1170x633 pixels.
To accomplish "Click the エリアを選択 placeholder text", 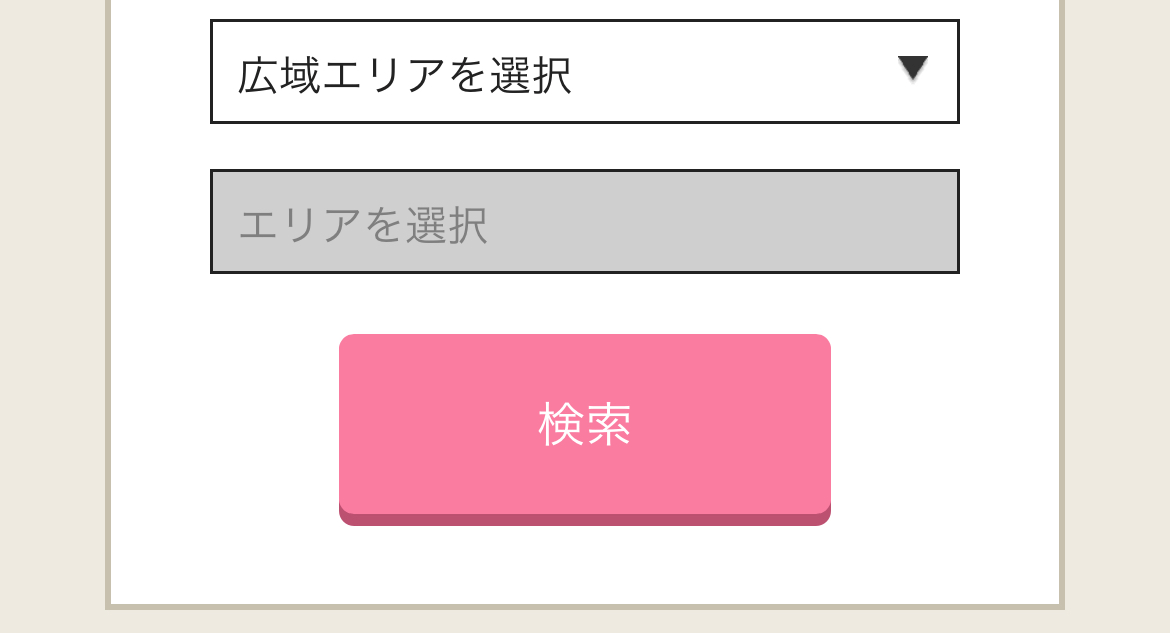I will pyautogui.click(x=363, y=225).
